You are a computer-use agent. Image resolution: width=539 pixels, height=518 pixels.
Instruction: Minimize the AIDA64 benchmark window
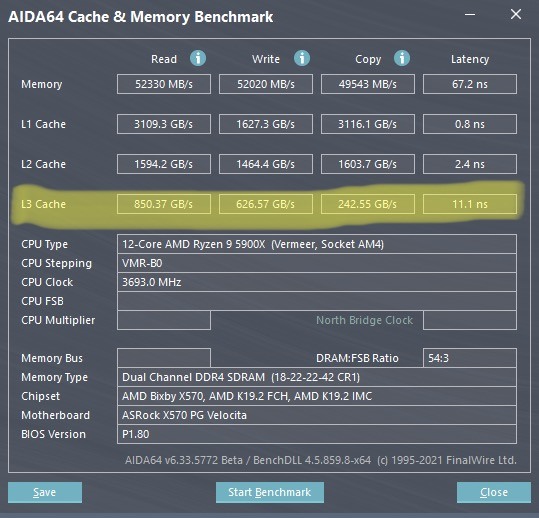pyautogui.click(x=470, y=14)
